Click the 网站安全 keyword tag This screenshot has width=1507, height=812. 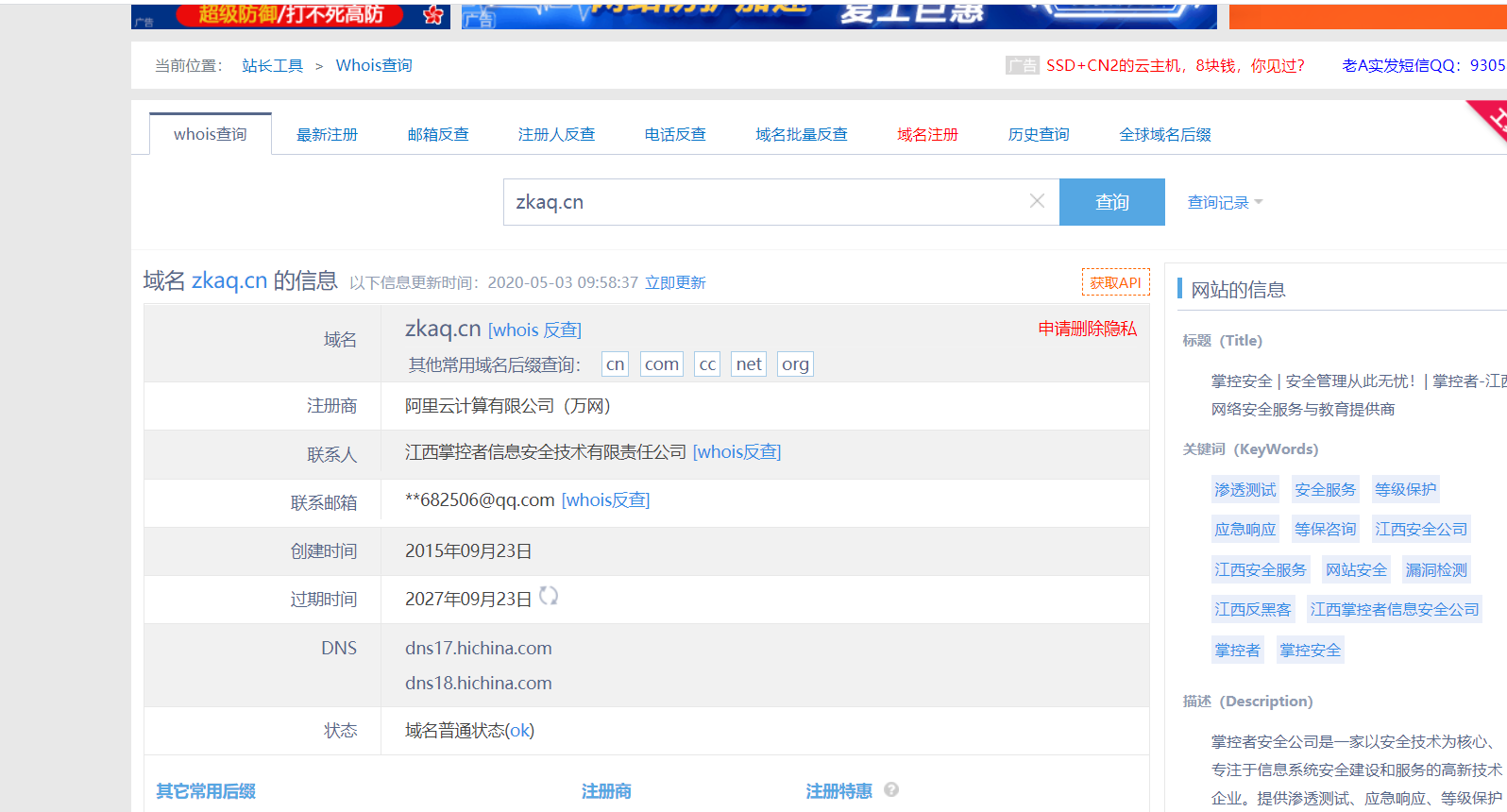(x=1356, y=569)
